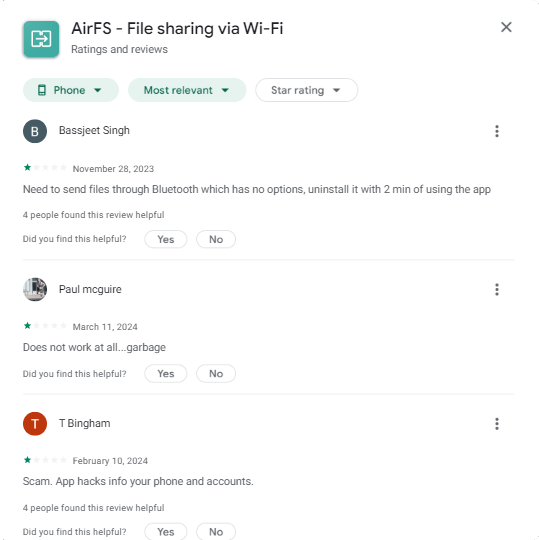Click the one-star rating on Bassjeet's review

click(x=28, y=168)
